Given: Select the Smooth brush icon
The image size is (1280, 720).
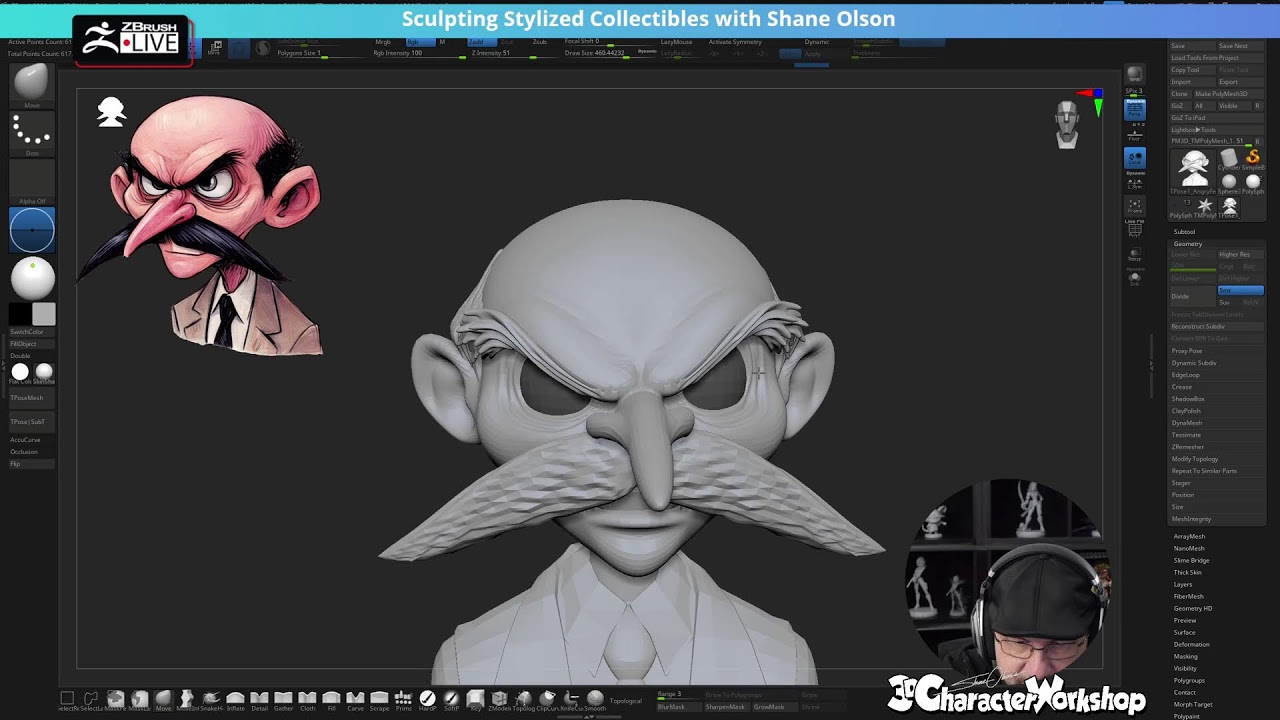Looking at the screenshot, I should (x=595, y=699).
